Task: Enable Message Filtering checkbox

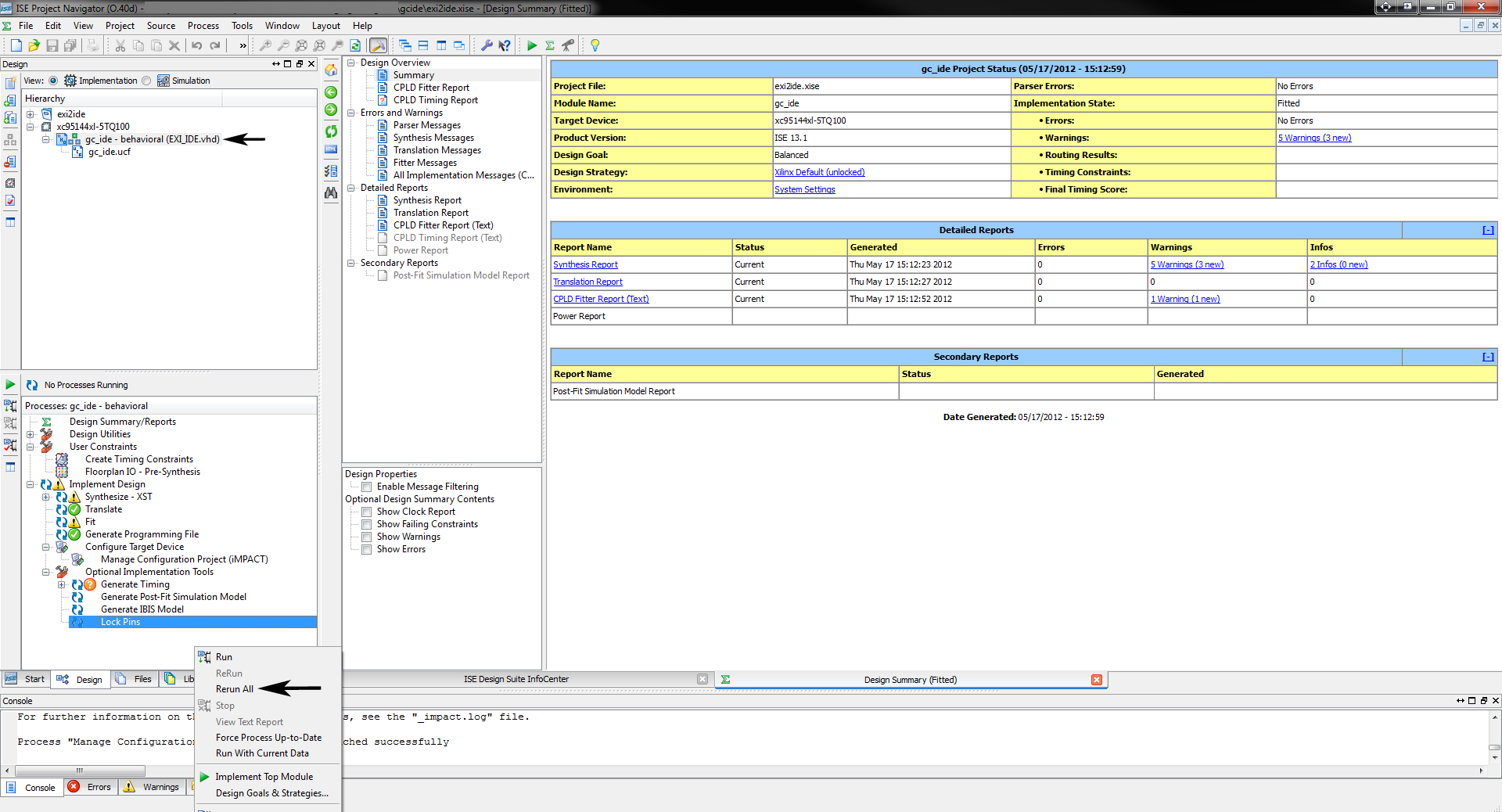Action: tap(366, 487)
